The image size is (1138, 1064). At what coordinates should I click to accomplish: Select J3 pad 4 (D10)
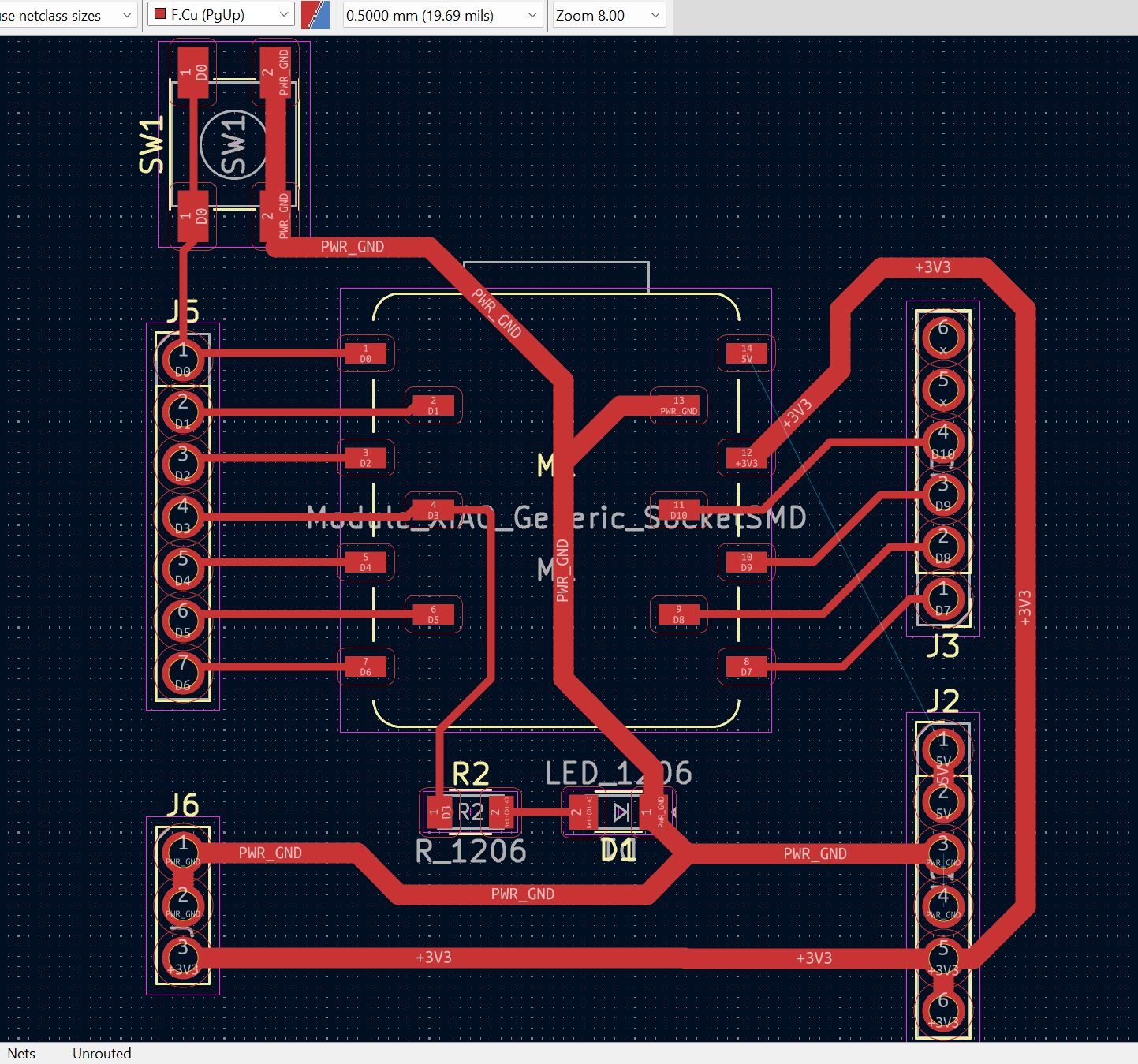pos(942,442)
